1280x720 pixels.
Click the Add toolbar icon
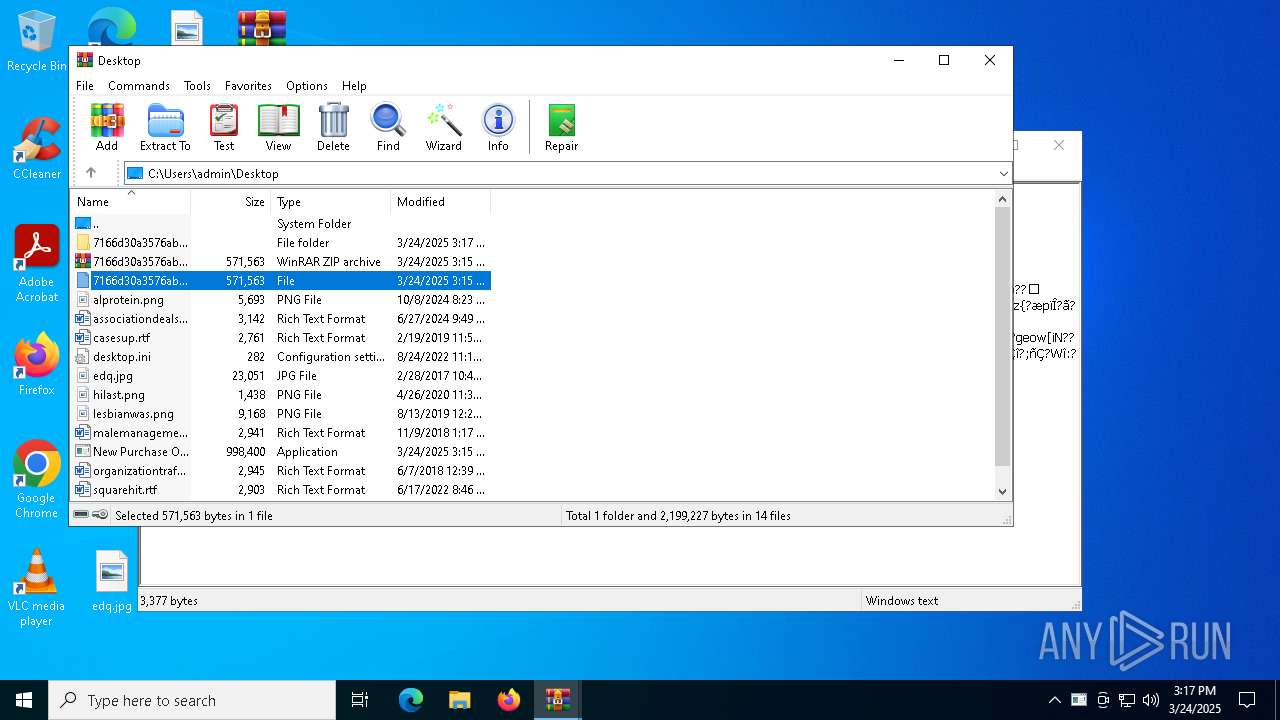[x=107, y=127]
